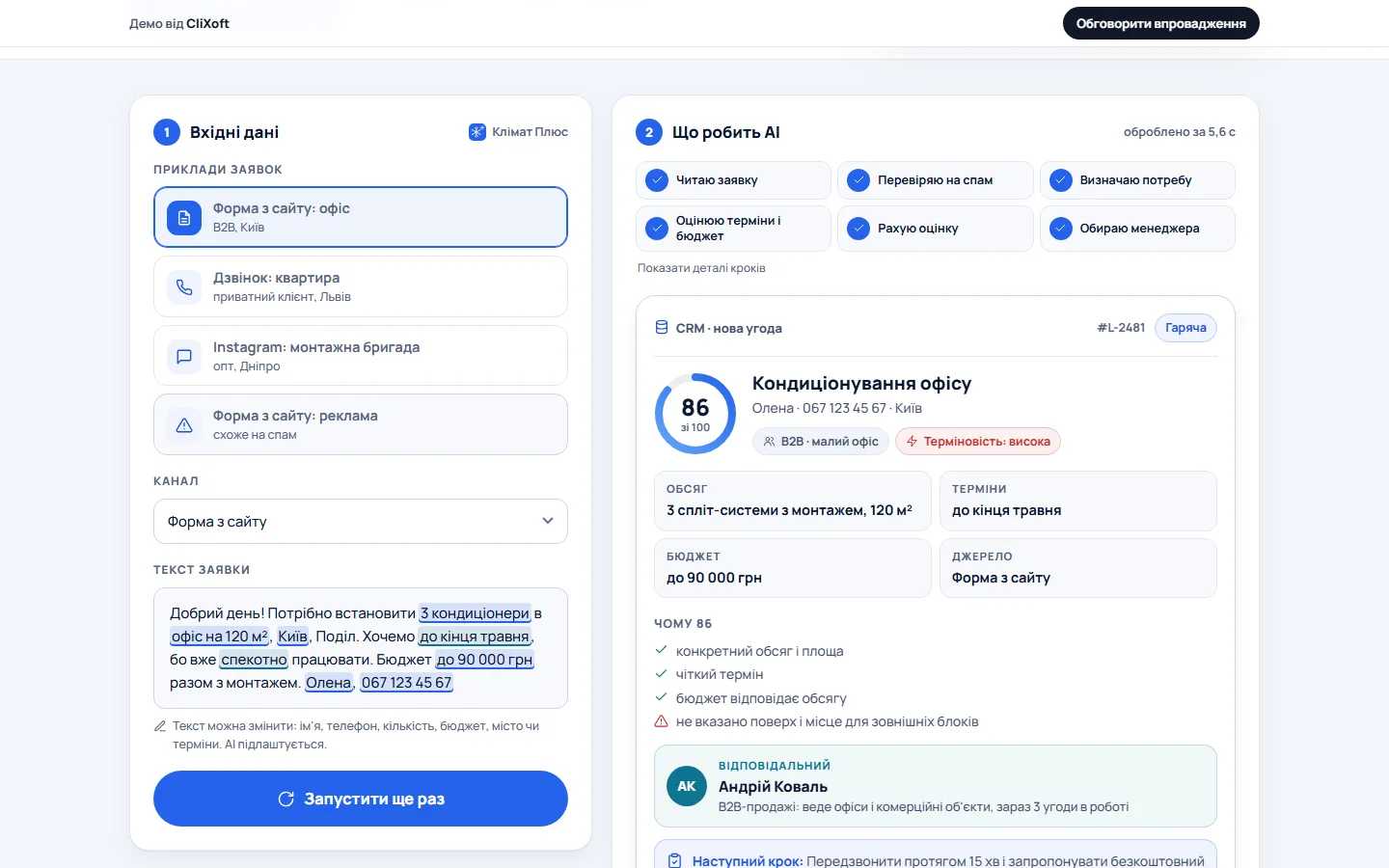Click the checkmark beside бюджет відповідає обсягу
This screenshot has height=868, width=1389.
pyautogui.click(x=661, y=697)
